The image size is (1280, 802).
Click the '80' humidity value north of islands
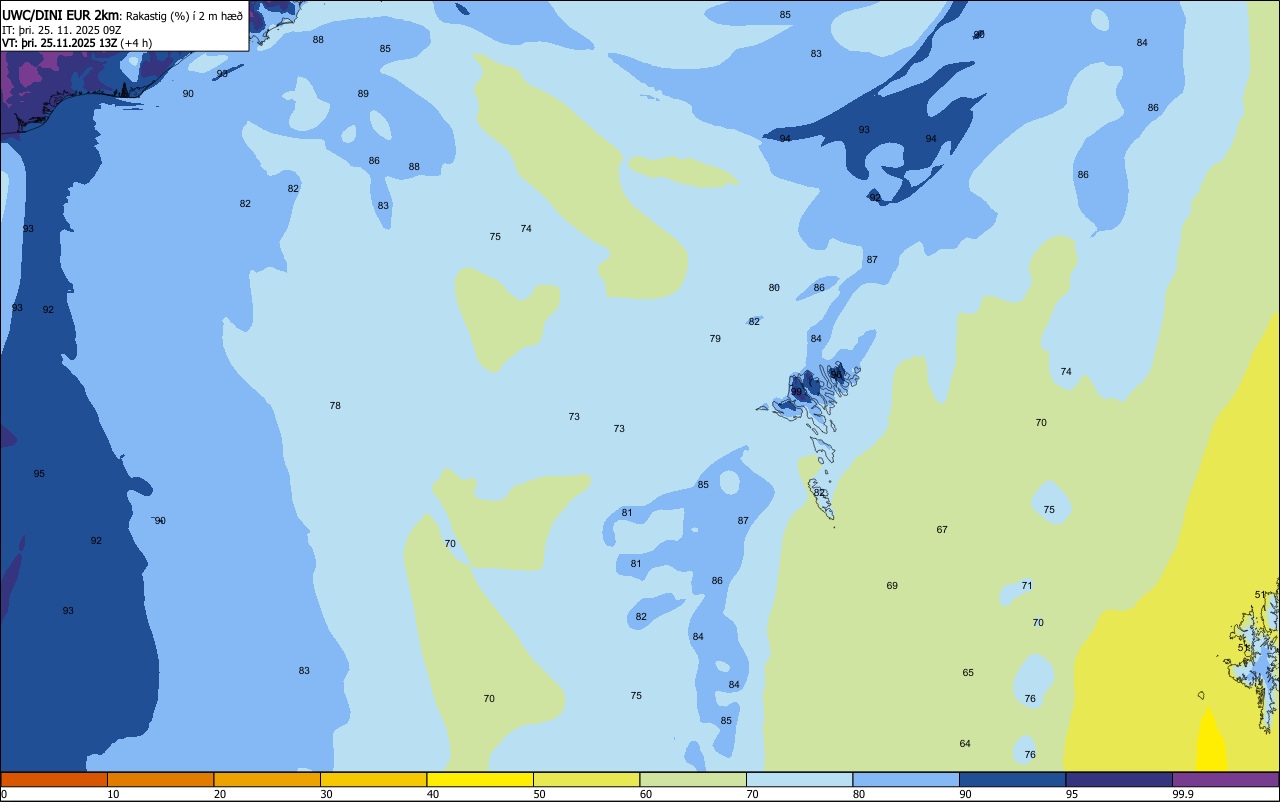[x=774, y=288]
